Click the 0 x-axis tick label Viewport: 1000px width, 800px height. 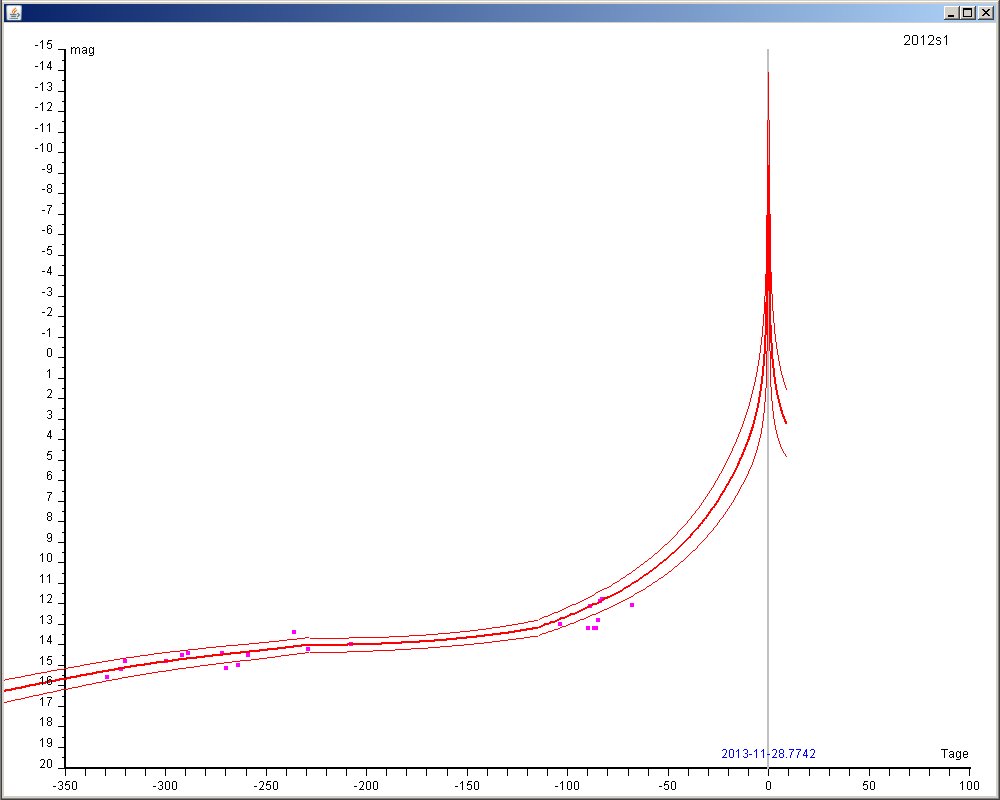click(768, 786)
